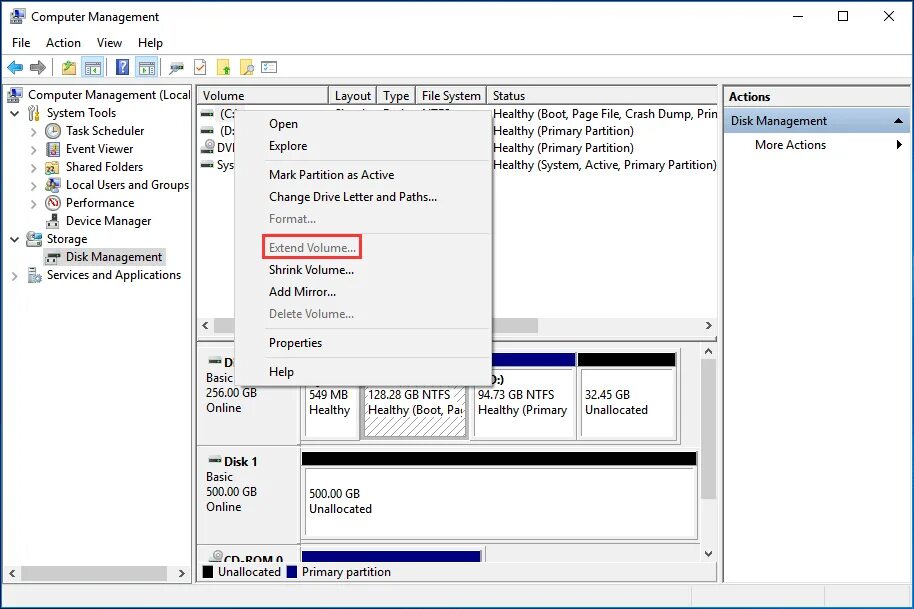The width and height of the screenshot is (914, 609).
Task: Expand the Event Viewer node
Action: click(33, 150)
